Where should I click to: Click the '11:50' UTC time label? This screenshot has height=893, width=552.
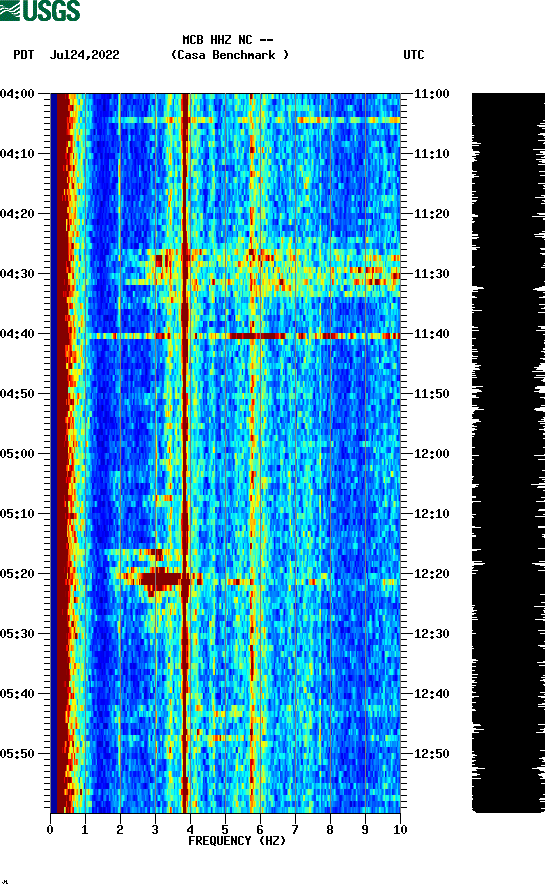(x=432, y=394)
